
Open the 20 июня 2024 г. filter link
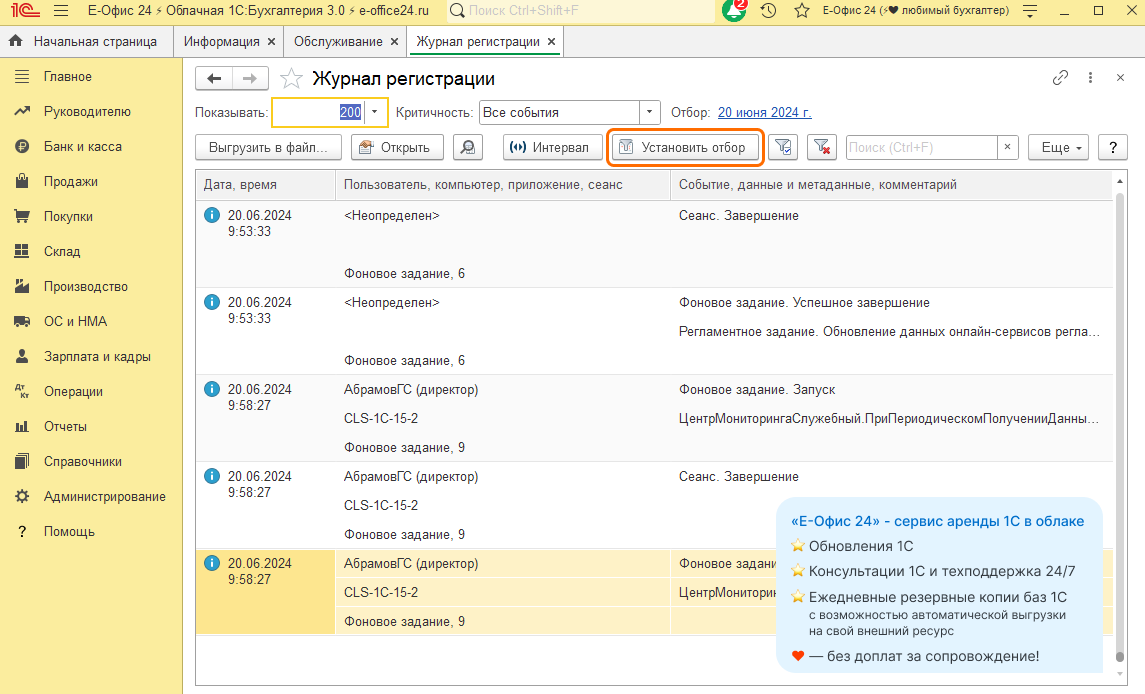tap(765, 113)
